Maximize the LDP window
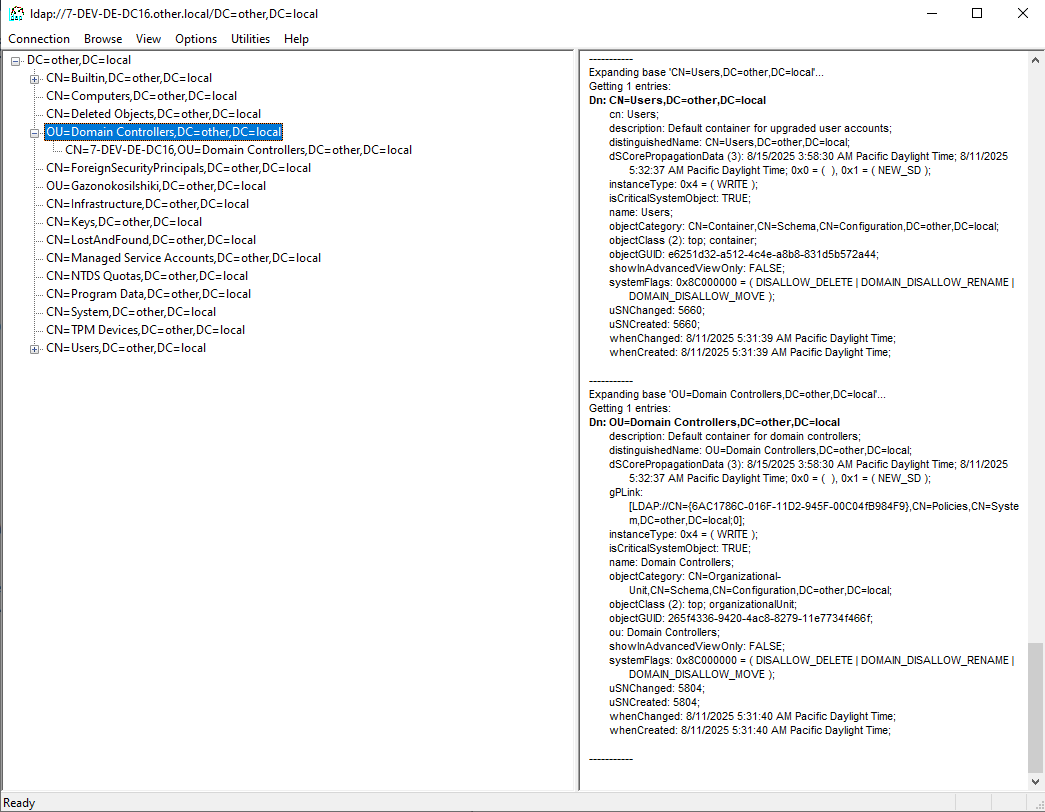1045x812 pixels. (x=977, y=13)
